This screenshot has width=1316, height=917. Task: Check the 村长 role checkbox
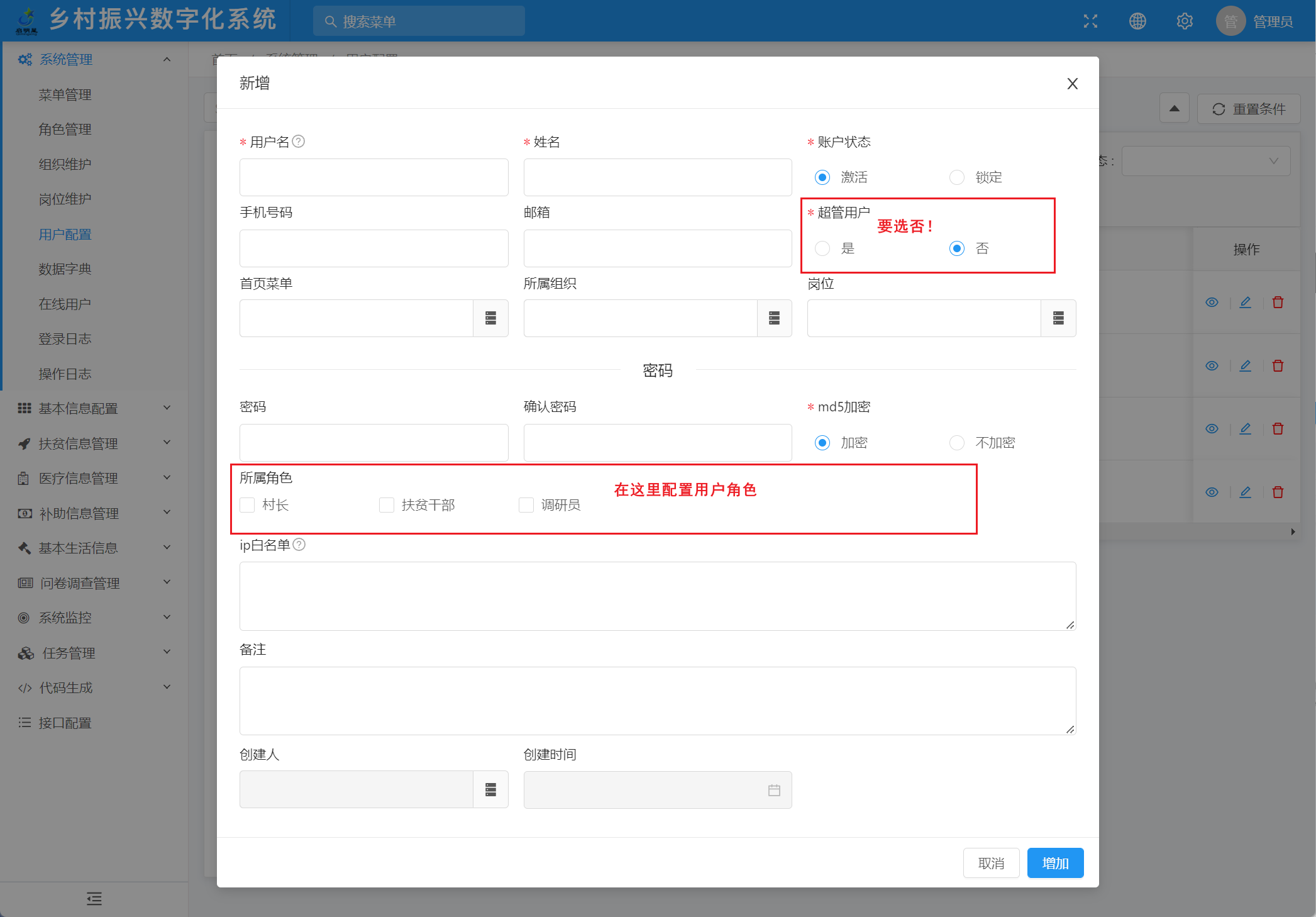coord(247,505)
